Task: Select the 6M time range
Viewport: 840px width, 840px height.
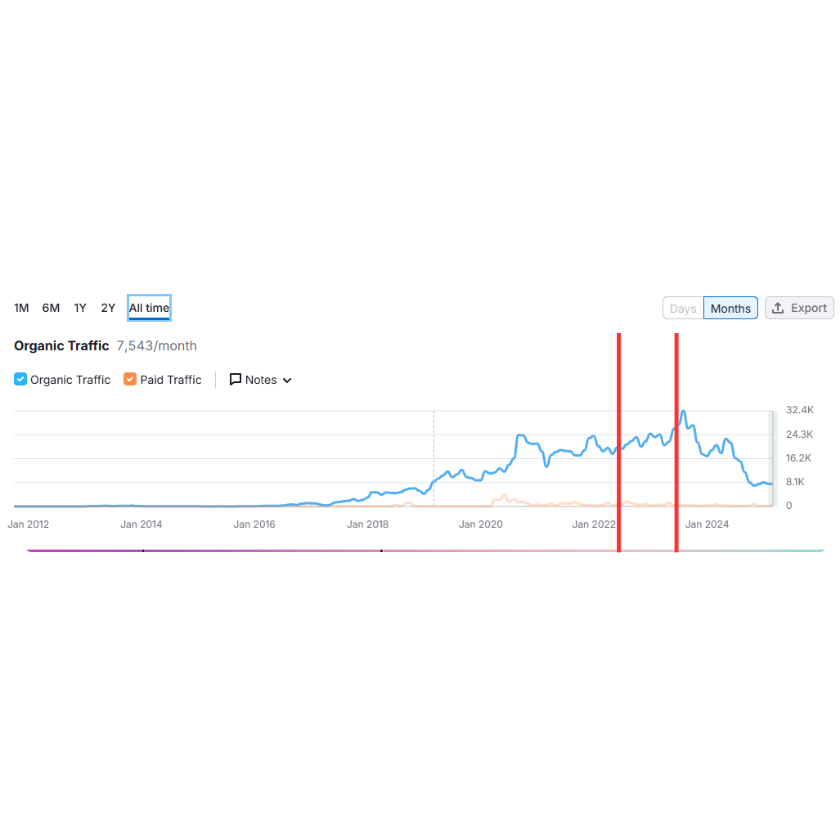Action: (51, 308)
